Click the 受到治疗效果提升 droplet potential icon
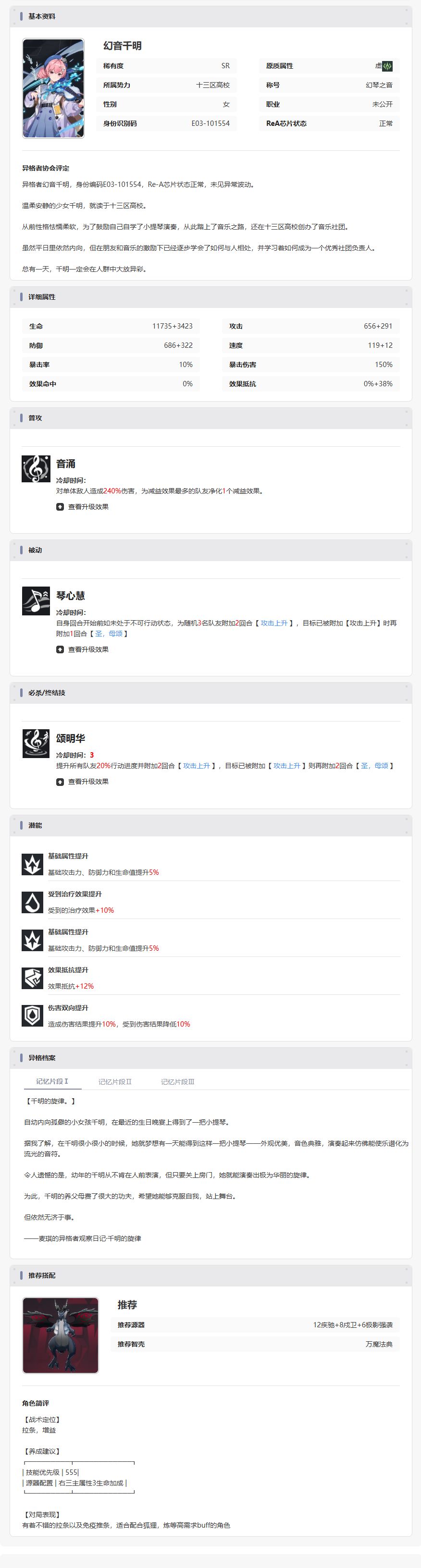Viewport: 421px width, 1568px height. [x=32, y=902]
